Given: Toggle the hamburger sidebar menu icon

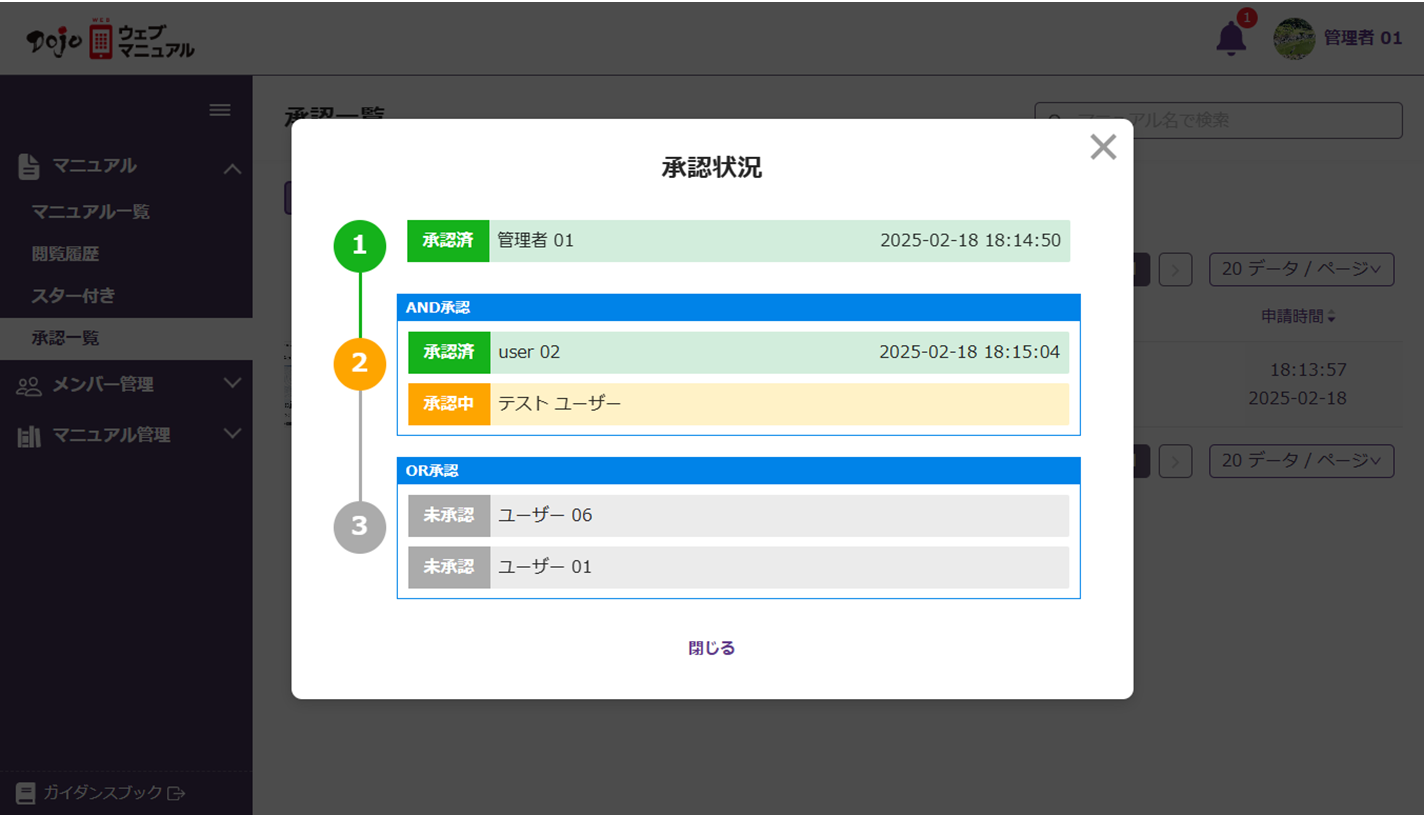Looking at the screenshot, I should pos(220,110).
